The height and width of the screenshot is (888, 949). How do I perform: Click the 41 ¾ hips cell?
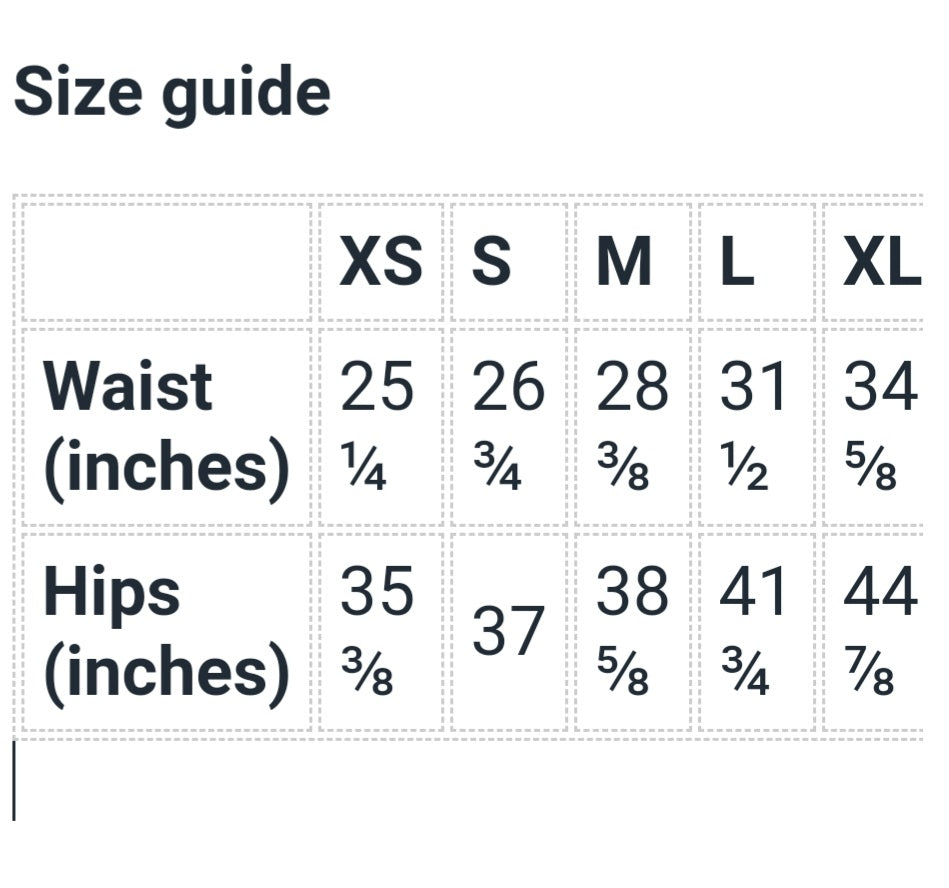(757, 632)
